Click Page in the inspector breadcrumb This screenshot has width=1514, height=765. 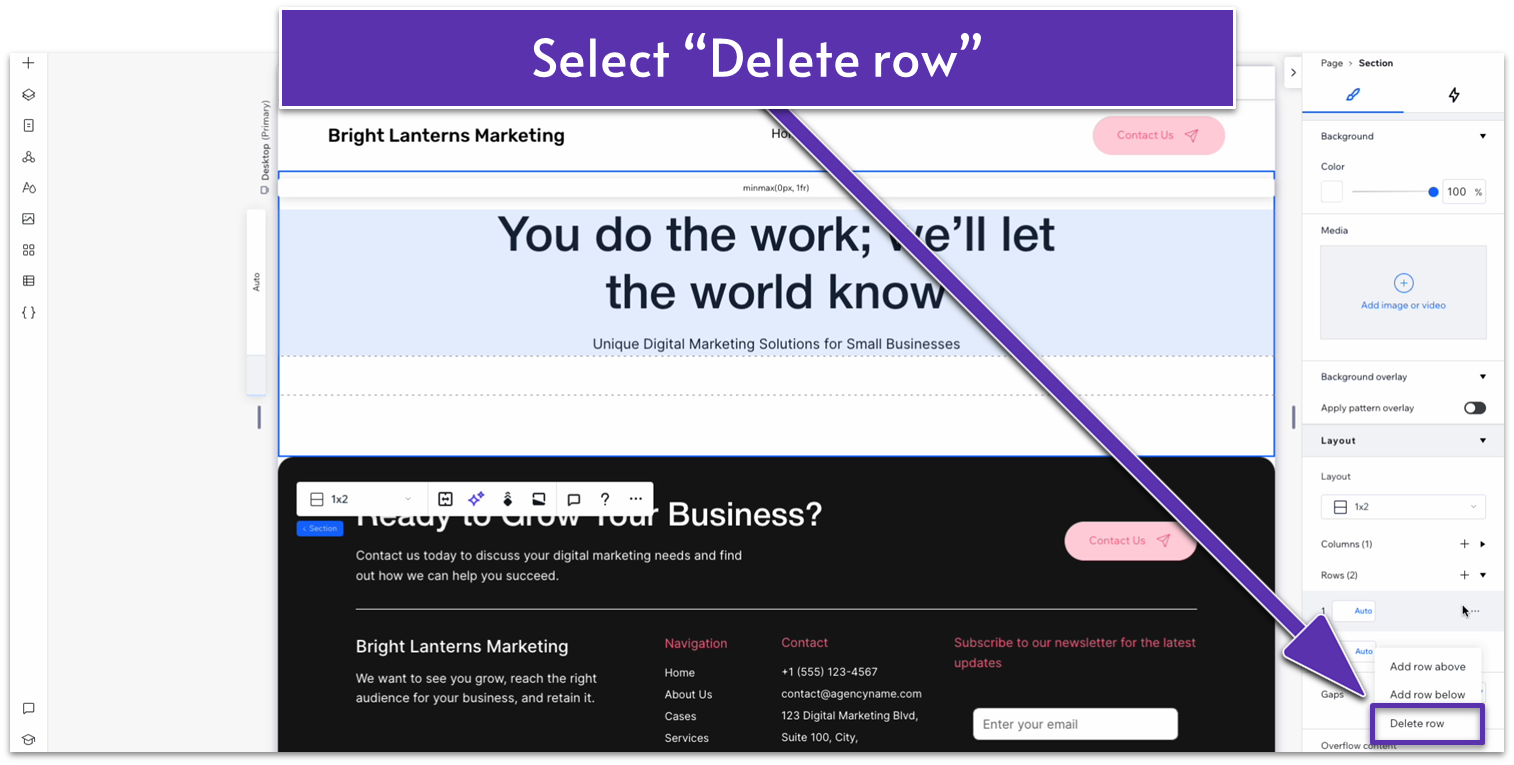(1332, 63)
